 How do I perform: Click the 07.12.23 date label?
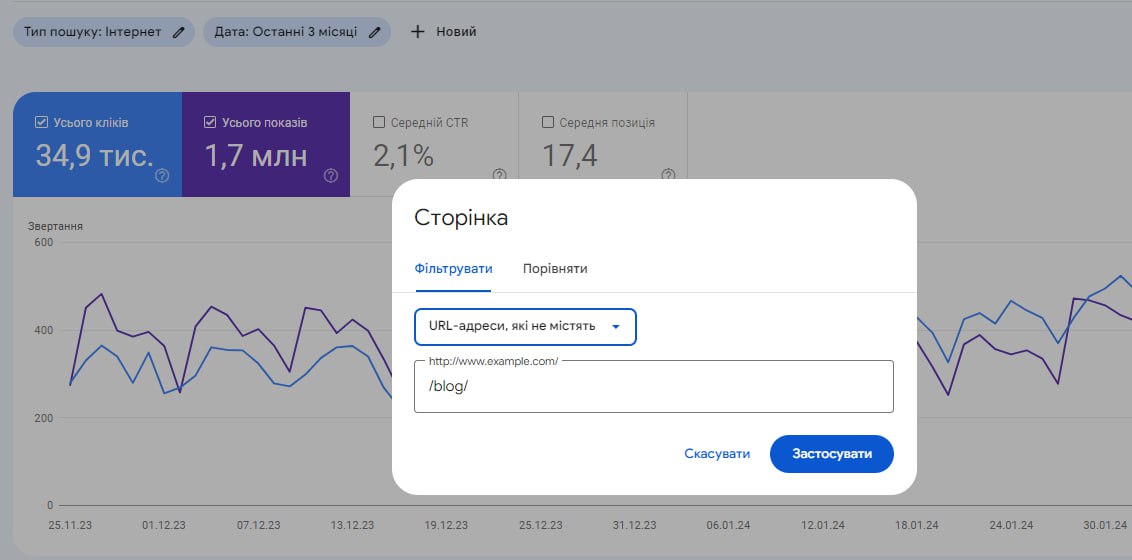click(258, 525)
